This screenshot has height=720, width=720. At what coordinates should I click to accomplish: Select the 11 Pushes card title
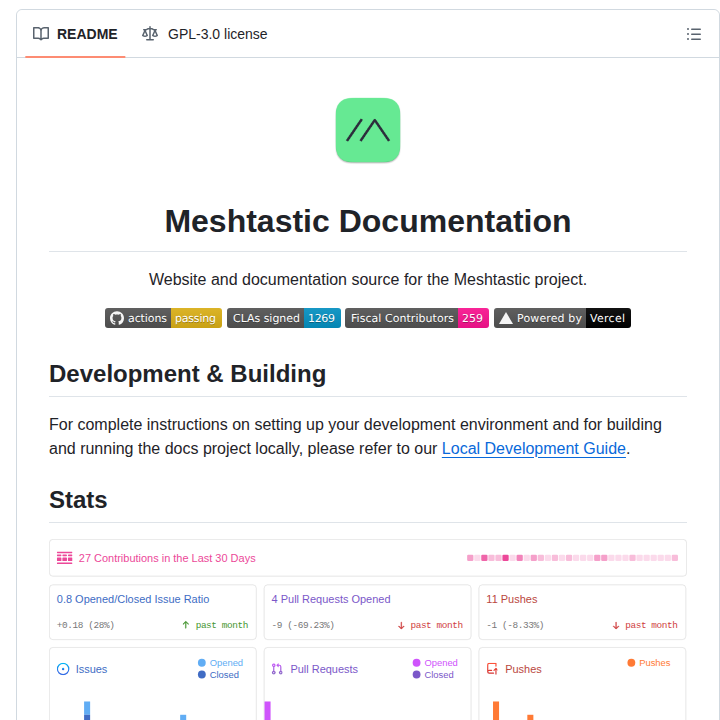512,599
